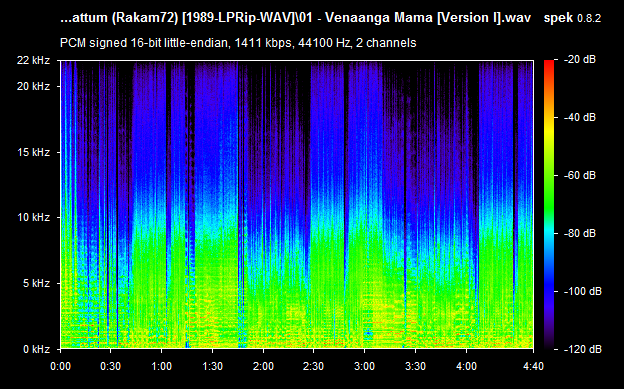Click the 3:00 time axis marker
The image size is (624, 389).
[364, 366]
